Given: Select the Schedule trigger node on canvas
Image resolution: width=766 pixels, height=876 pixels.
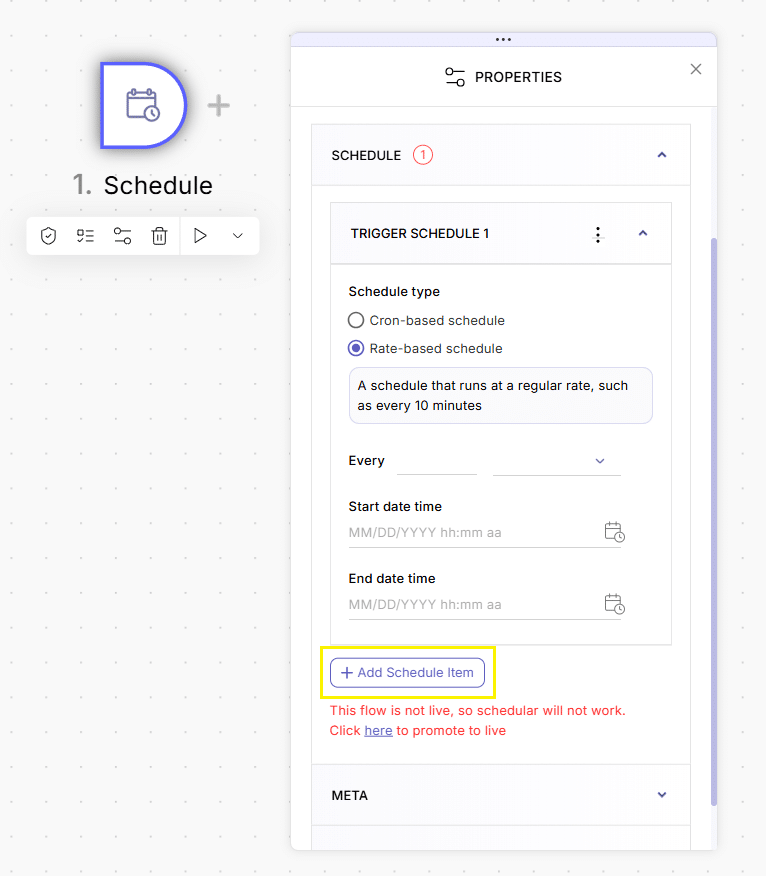Looking at the screenshot, I should click(x=143, y=105).
